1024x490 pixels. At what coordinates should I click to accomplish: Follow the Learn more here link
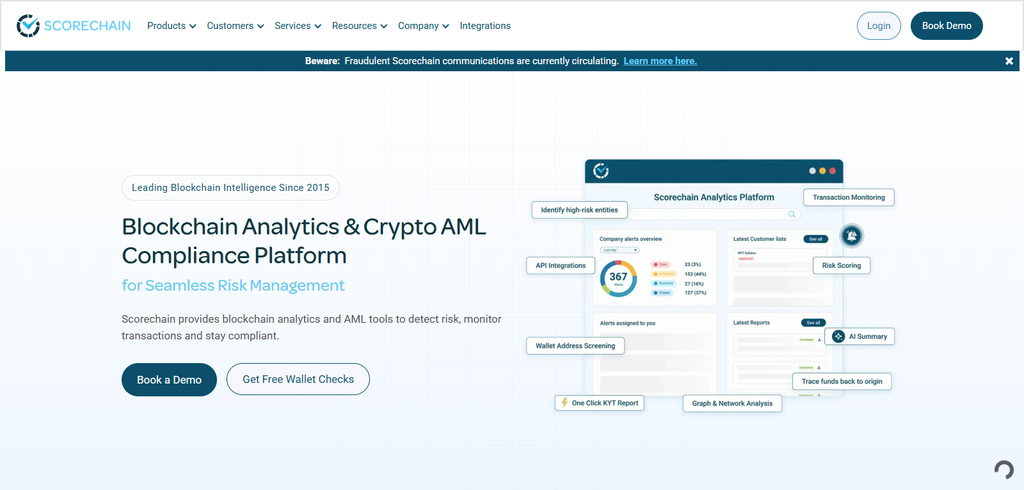point(660,61)
